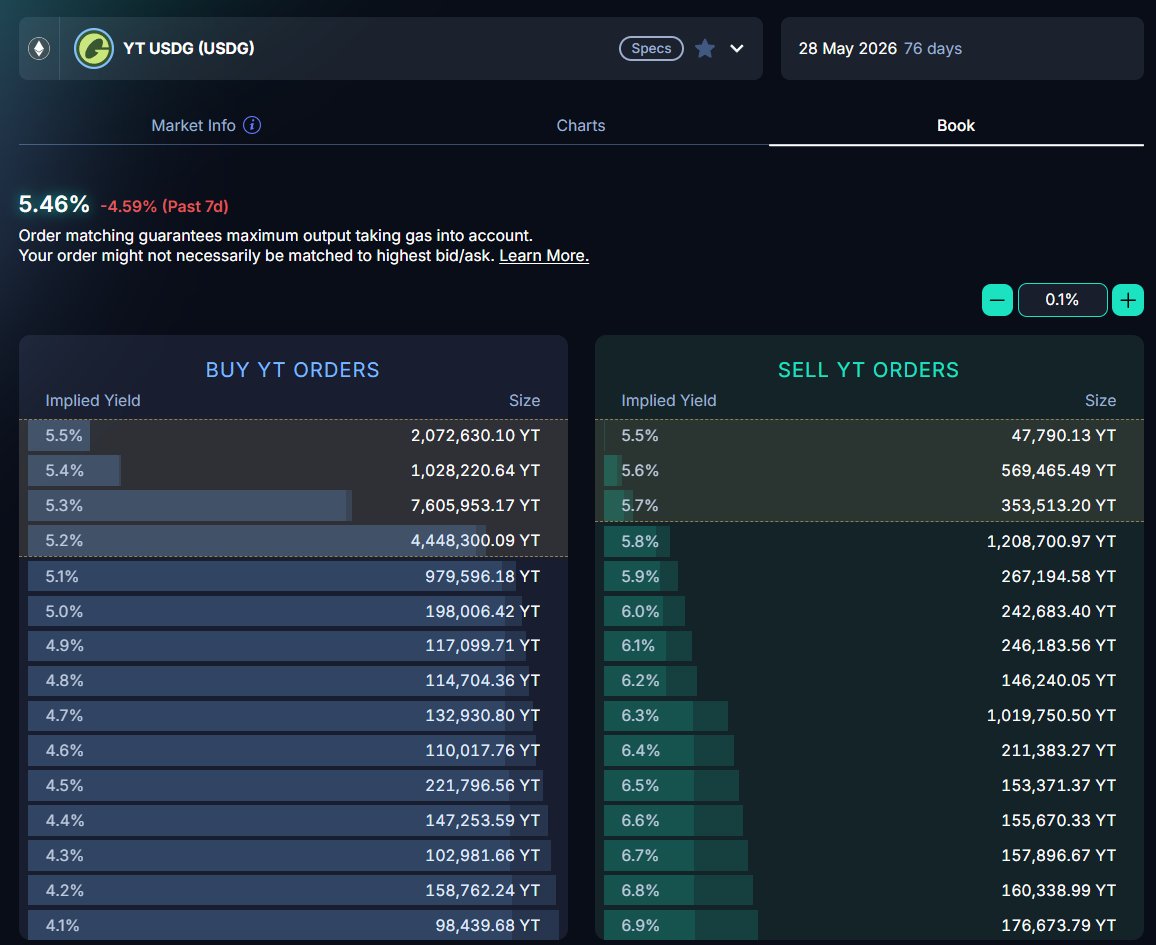This screenshot has width=1156, height=945.
Task: Select buy order at 4.6% yield
Action: tap(293, 750)
